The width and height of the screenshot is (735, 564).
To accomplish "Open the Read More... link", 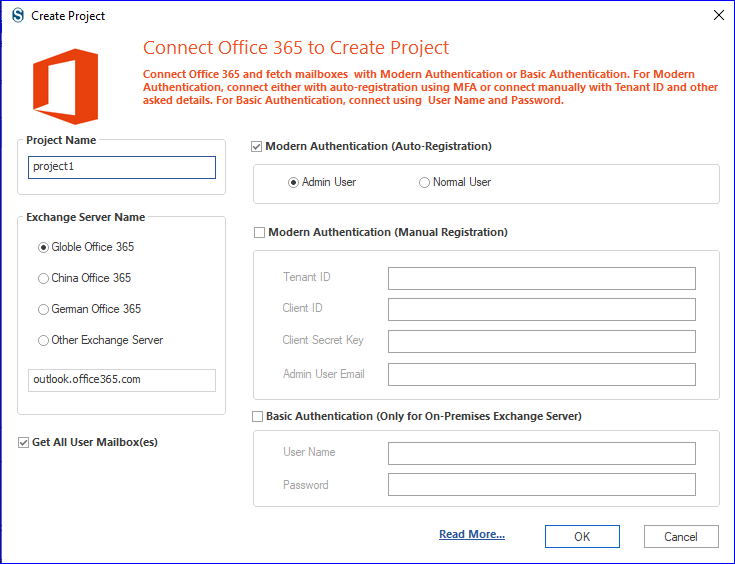I will pyautogui.click(x=472, y=534).
